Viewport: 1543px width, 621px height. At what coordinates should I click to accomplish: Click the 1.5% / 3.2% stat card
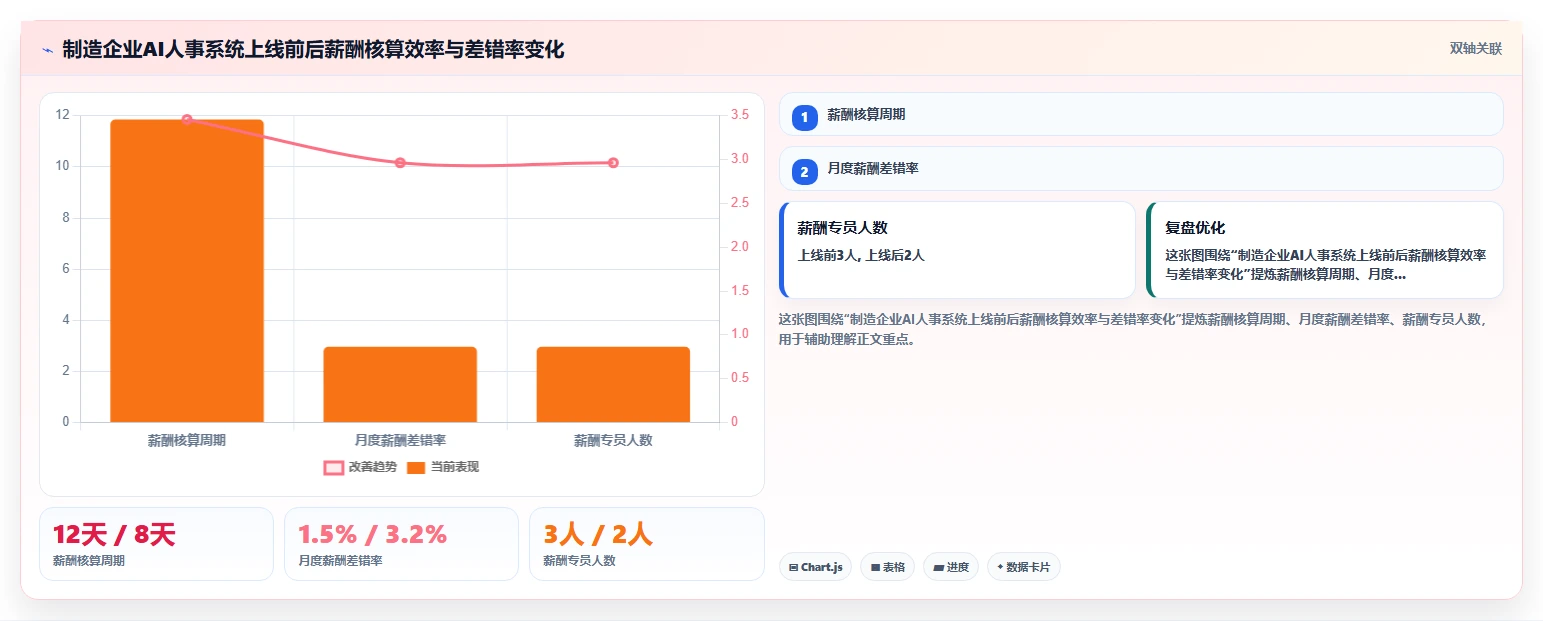pos(401,544)
